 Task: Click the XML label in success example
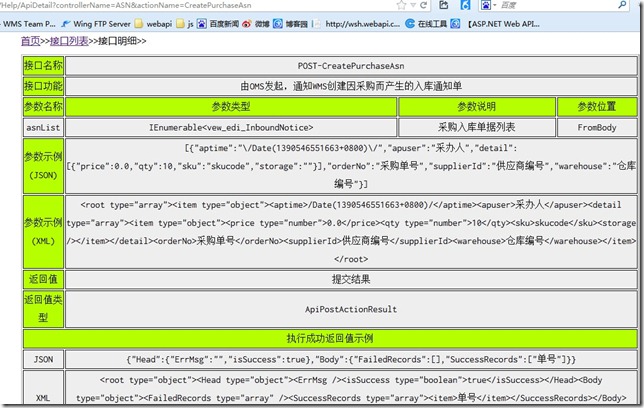point(43,388)
